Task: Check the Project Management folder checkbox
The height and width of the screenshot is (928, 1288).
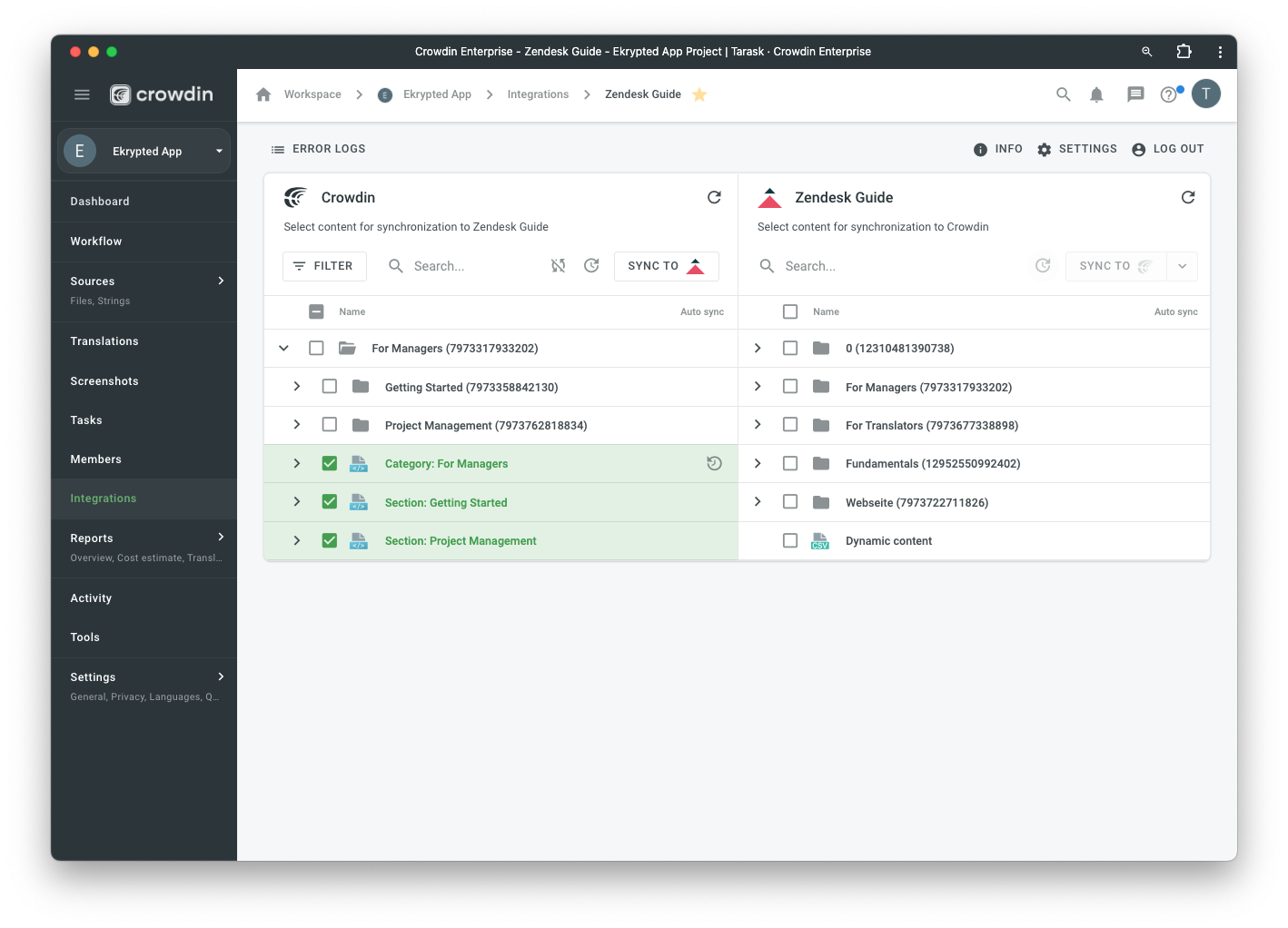Action: point(330,425)
